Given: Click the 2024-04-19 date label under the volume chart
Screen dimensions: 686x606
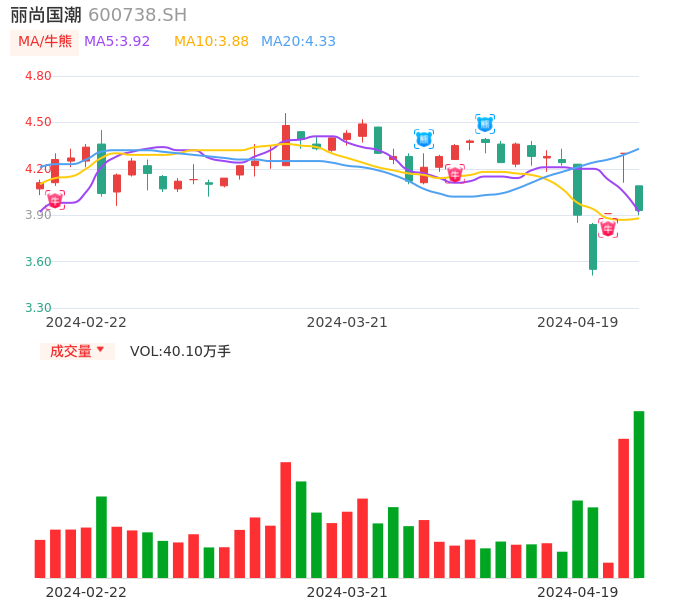Looking at the screenshot, I should point(578,592).
